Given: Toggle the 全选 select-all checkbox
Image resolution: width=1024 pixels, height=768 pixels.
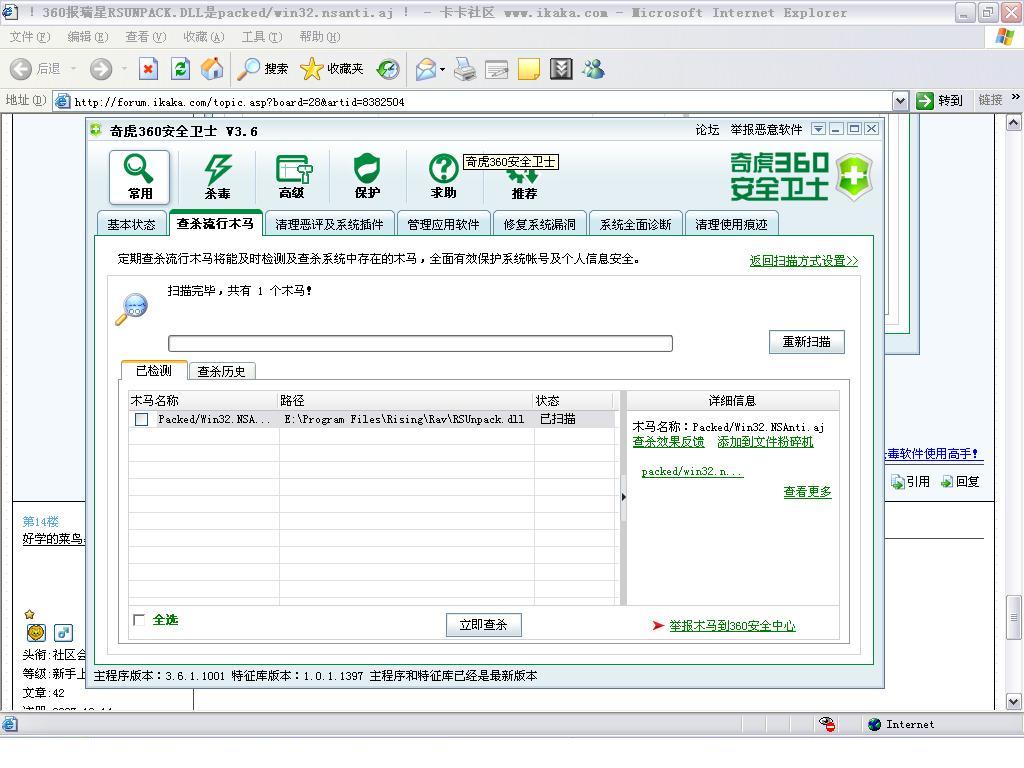Looking at the screenshot, I should tap(139, 620).
